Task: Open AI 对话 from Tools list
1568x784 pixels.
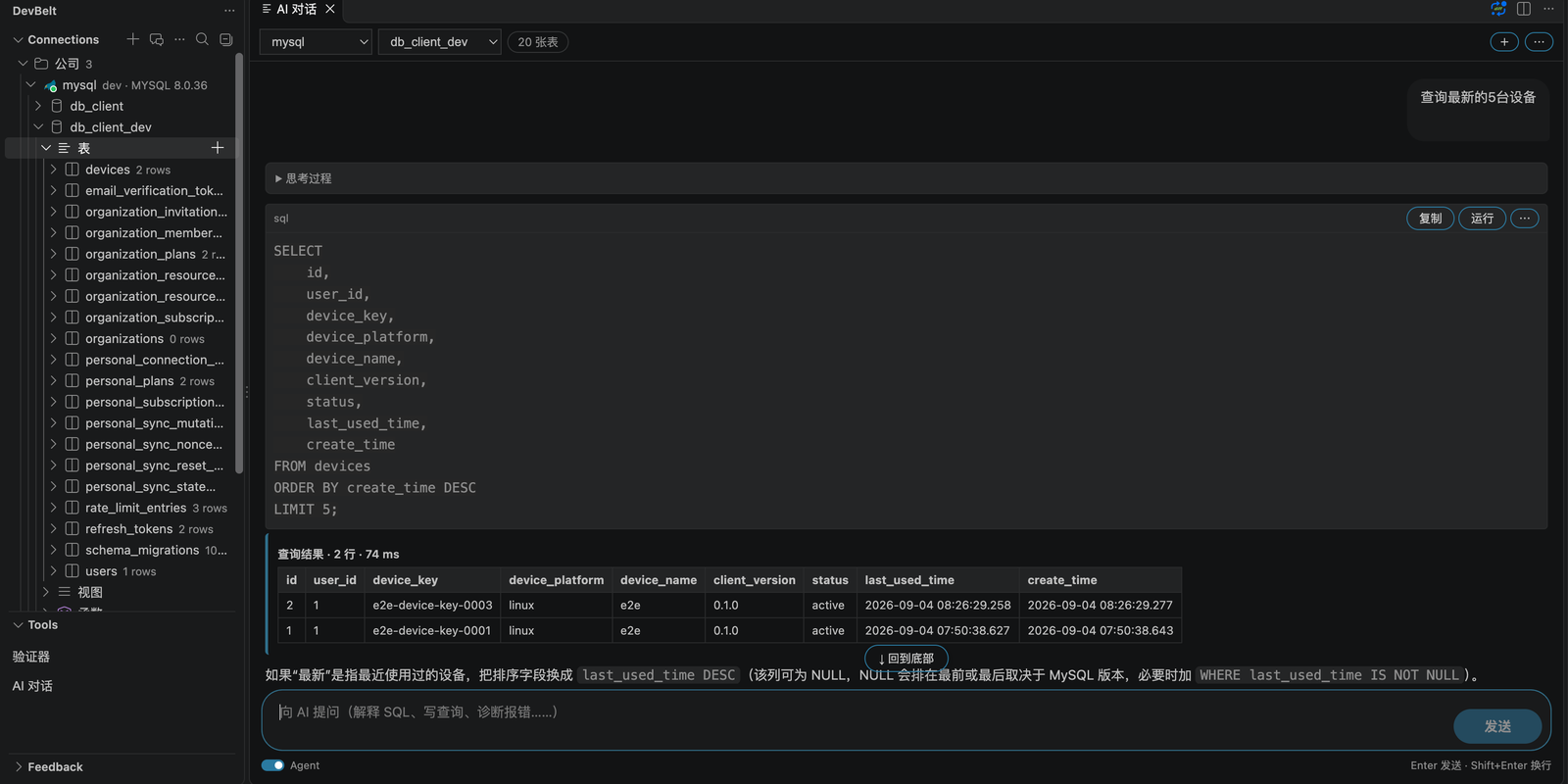Action: tap(32, 686)
